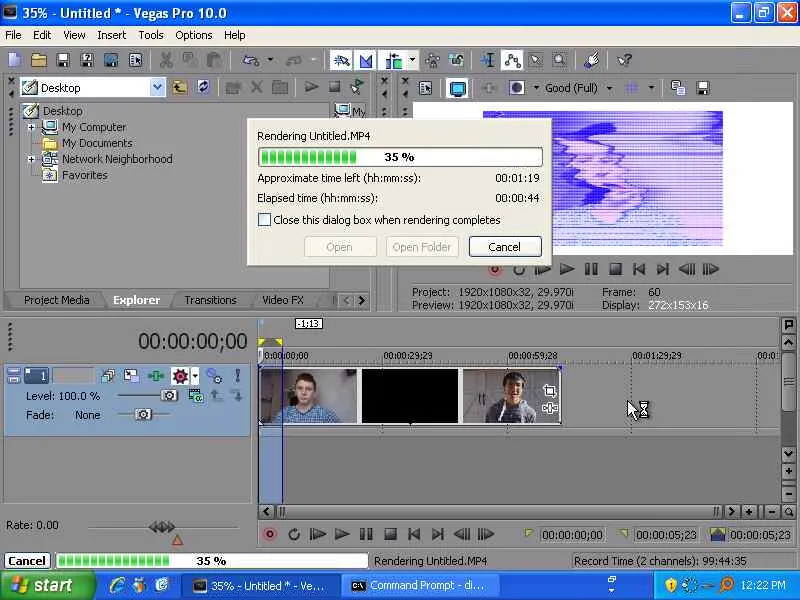The width and height of the screenshot is (800, 600).
Task: Click the preview Pause button
Action: (591, 269)
